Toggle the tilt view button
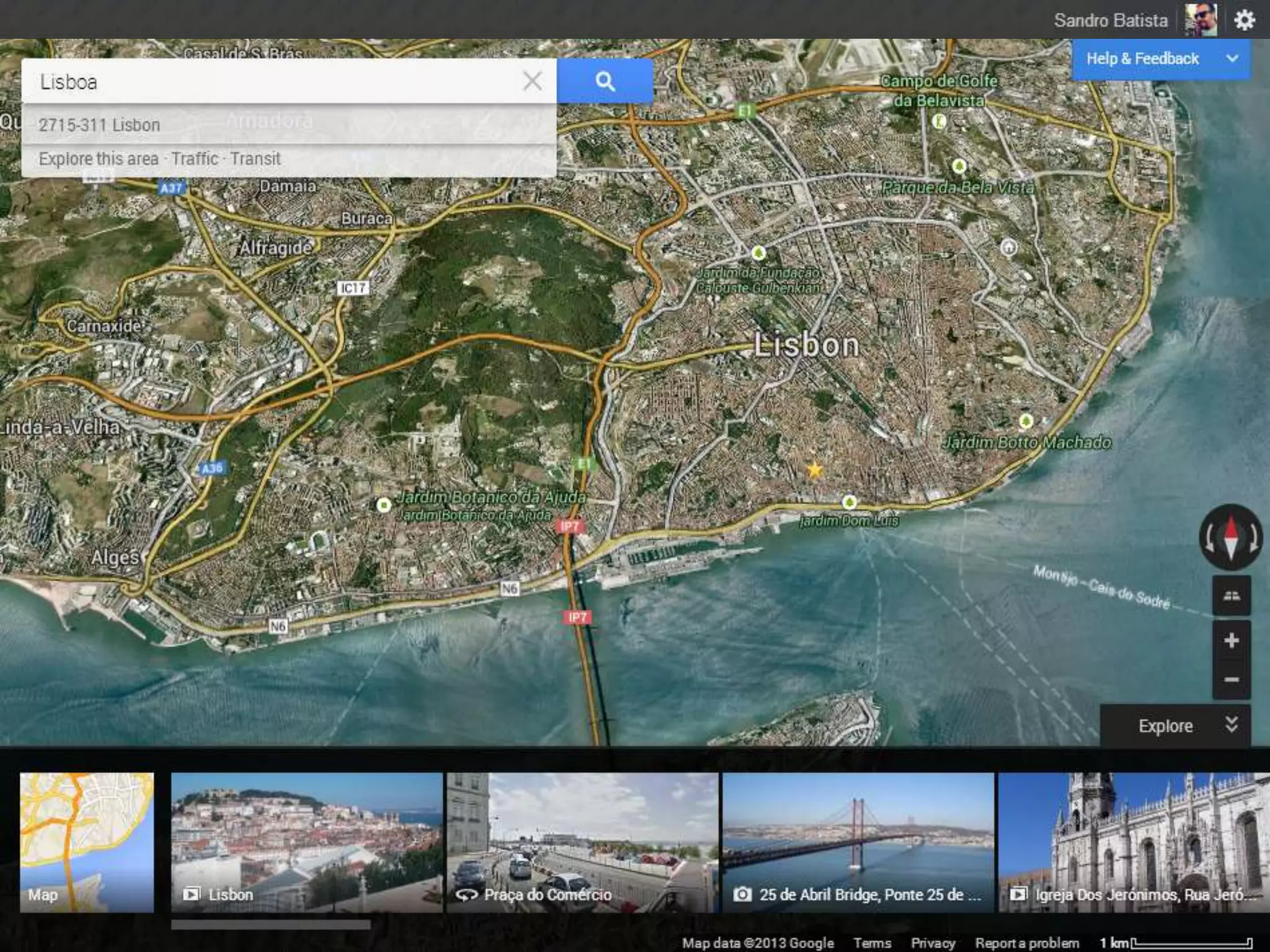Viewport: 1270px width, 952px height. tap(1231, 596)
